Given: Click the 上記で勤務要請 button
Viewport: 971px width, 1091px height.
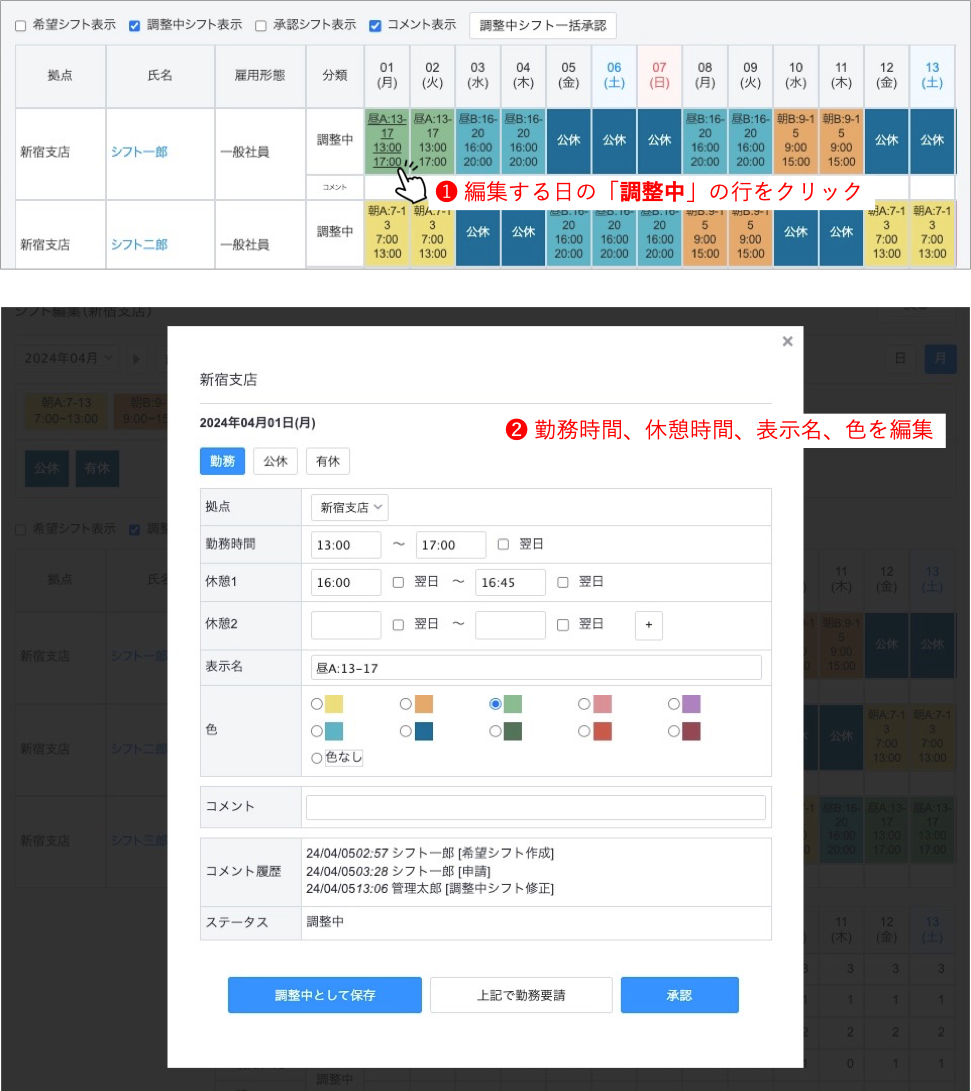Looking at the screenshot, I should 521,996.
